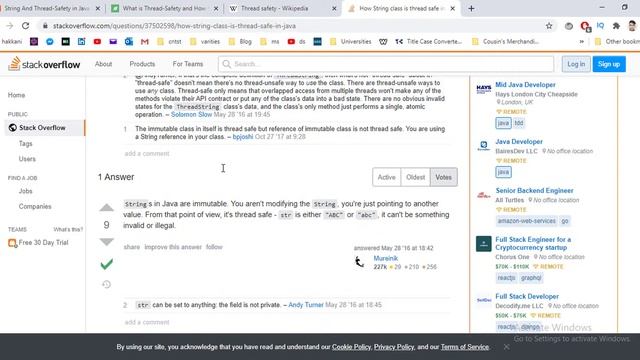Click Mureinik's user avatar
Viewport: 640px width, 360px height.
pos(359,262)
